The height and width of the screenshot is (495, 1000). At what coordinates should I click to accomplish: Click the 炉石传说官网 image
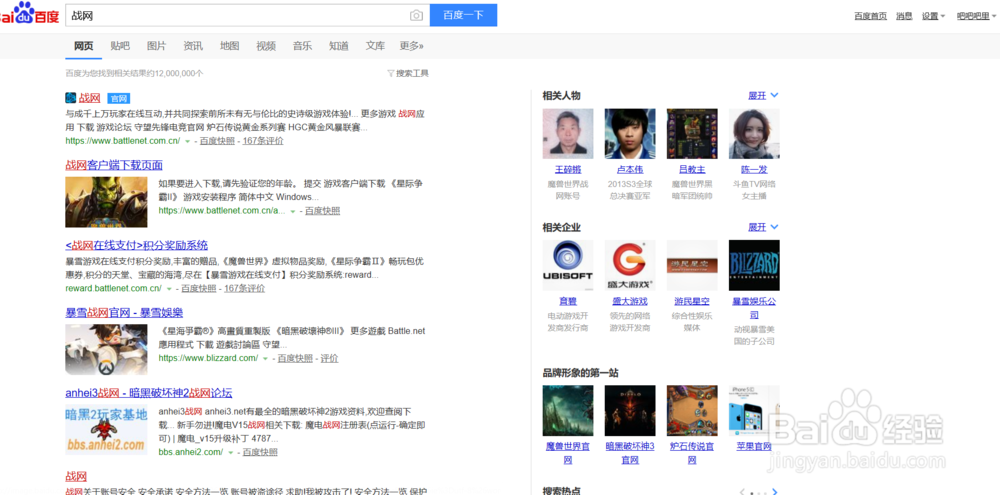click(692, 410)
